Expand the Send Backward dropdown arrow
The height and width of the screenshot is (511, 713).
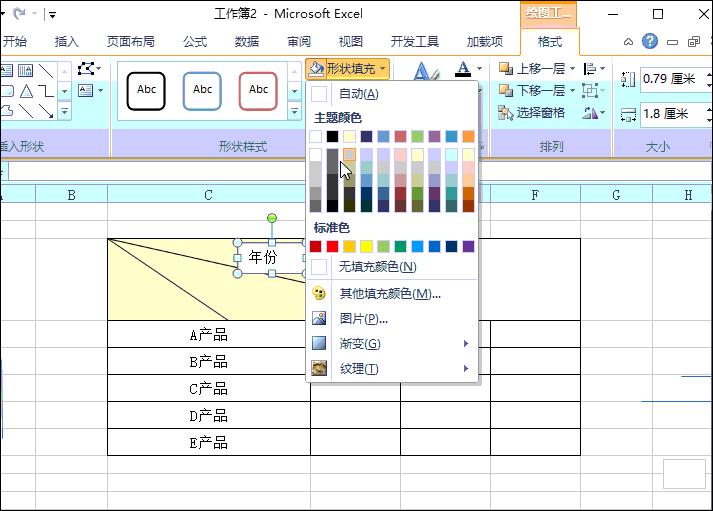[x=572, y=90]
